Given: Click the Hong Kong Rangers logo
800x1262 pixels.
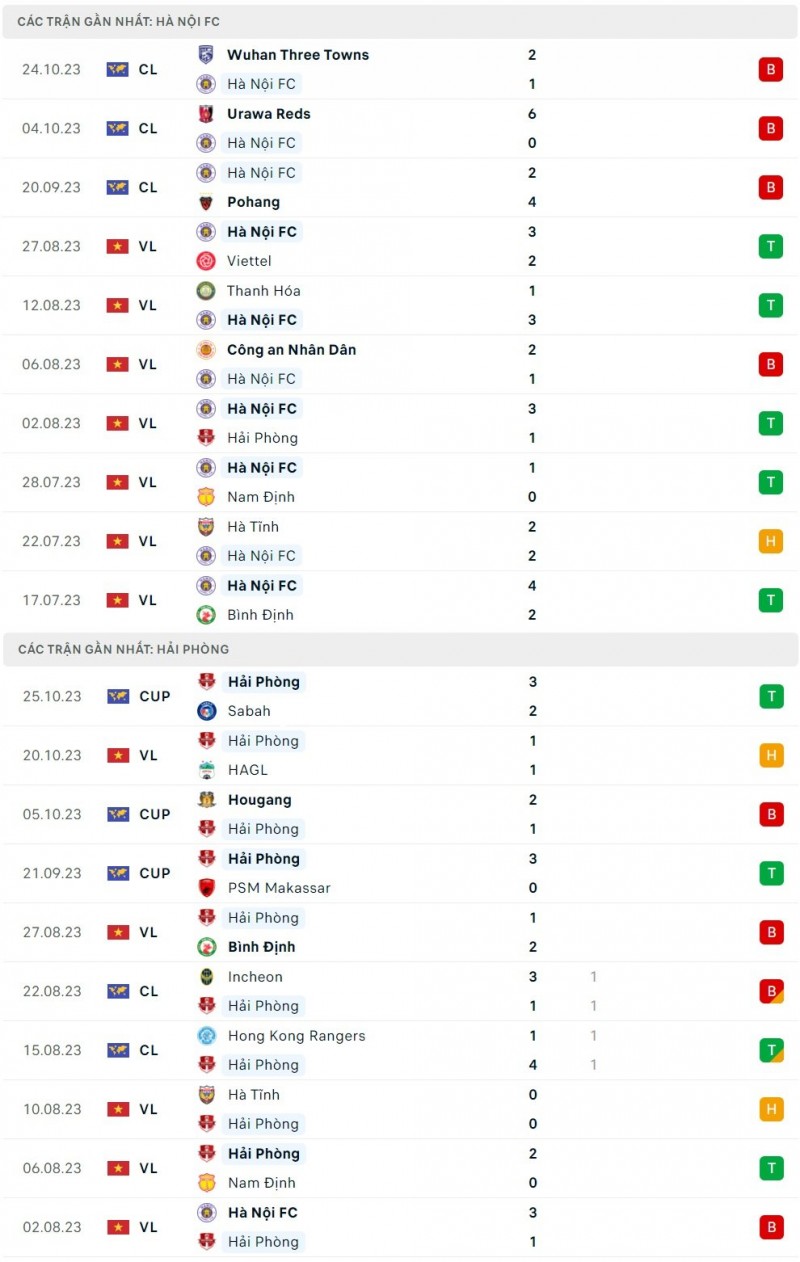Looking at the screenshot, I should tap(206, 1036).
